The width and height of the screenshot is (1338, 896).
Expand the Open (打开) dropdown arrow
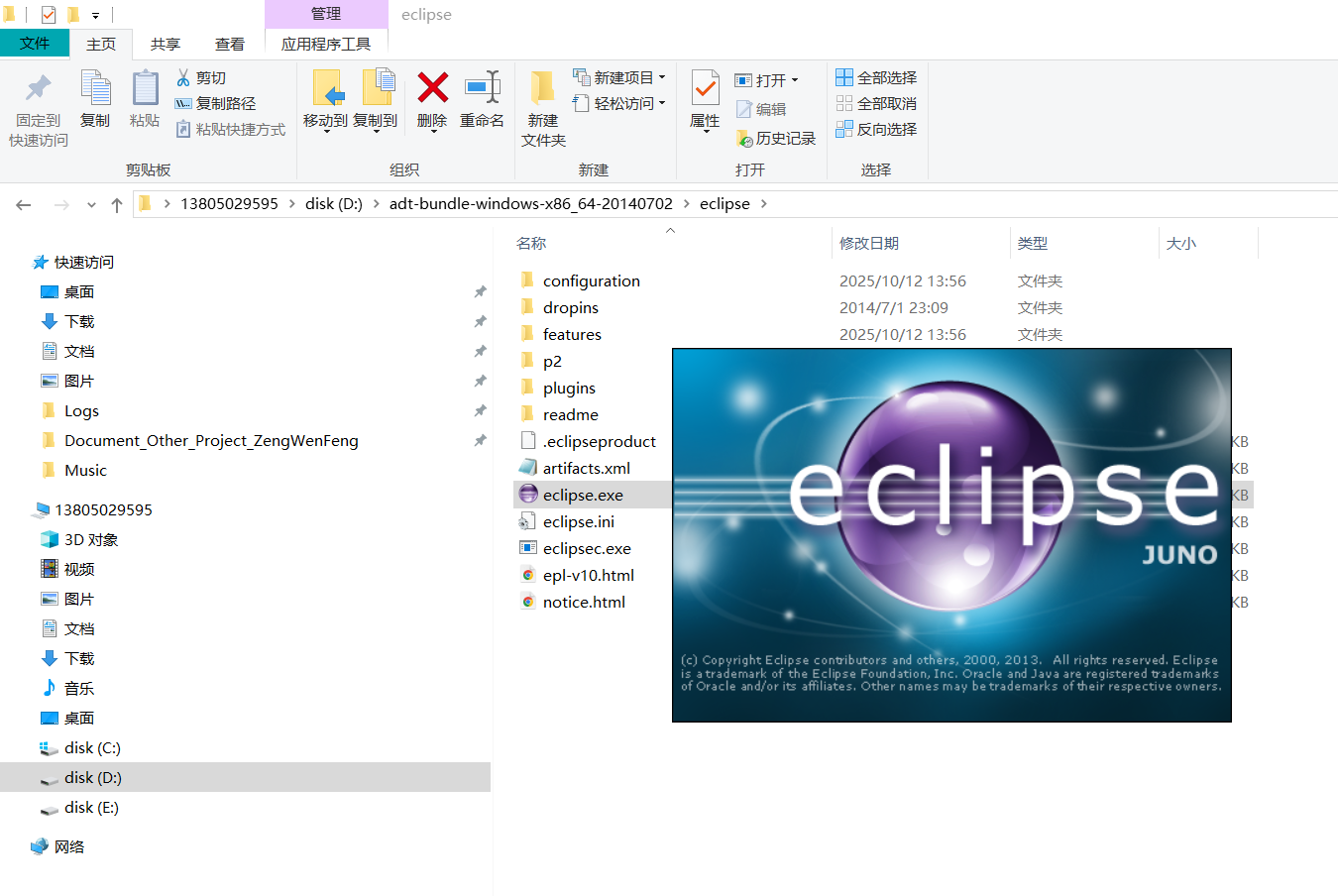[x=795, y=80]
